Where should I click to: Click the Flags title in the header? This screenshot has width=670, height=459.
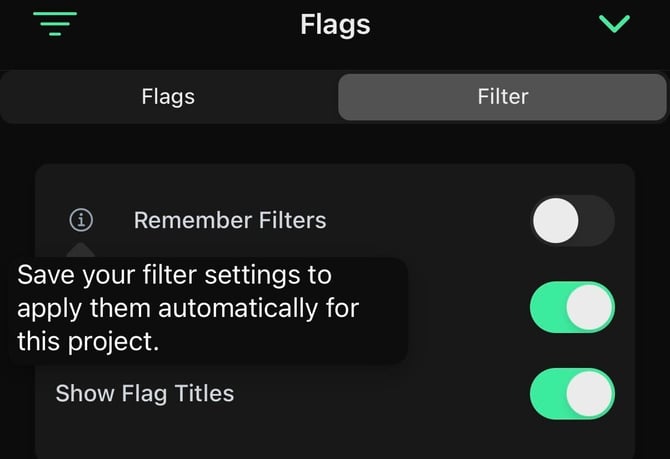(x=335, y=24)
